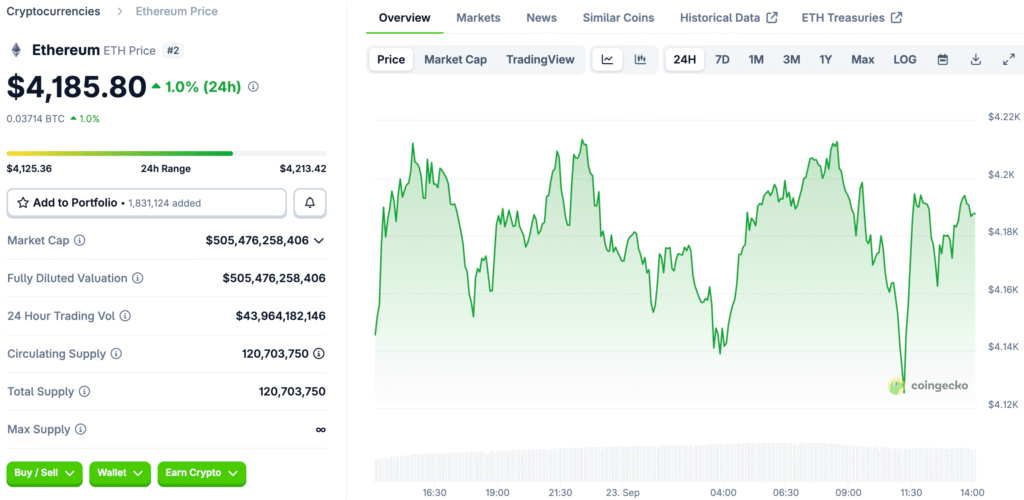Open the Wallet dropdown
Viewport: 1024px width, 500px height.
coord(120,473)
